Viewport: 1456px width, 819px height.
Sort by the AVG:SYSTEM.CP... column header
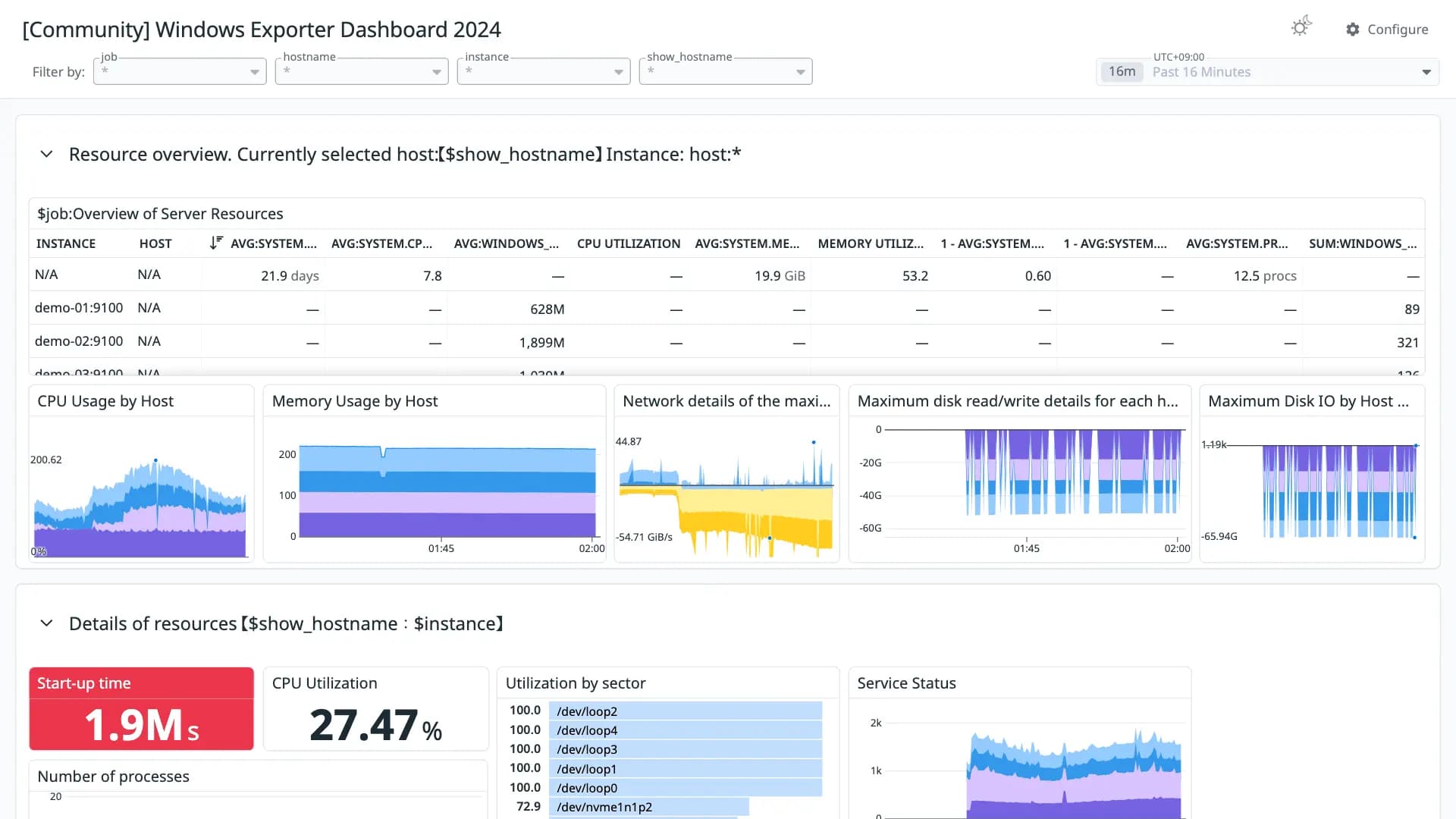(x=381, y=243)
